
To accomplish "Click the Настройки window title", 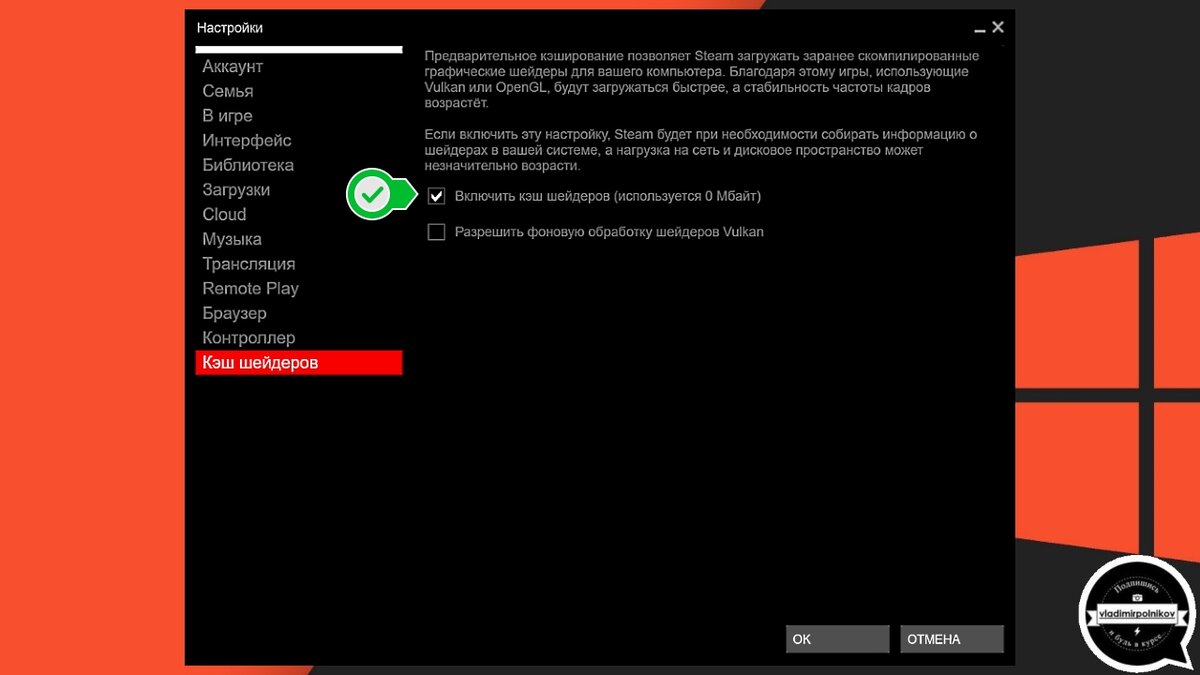I will (230, 28).
